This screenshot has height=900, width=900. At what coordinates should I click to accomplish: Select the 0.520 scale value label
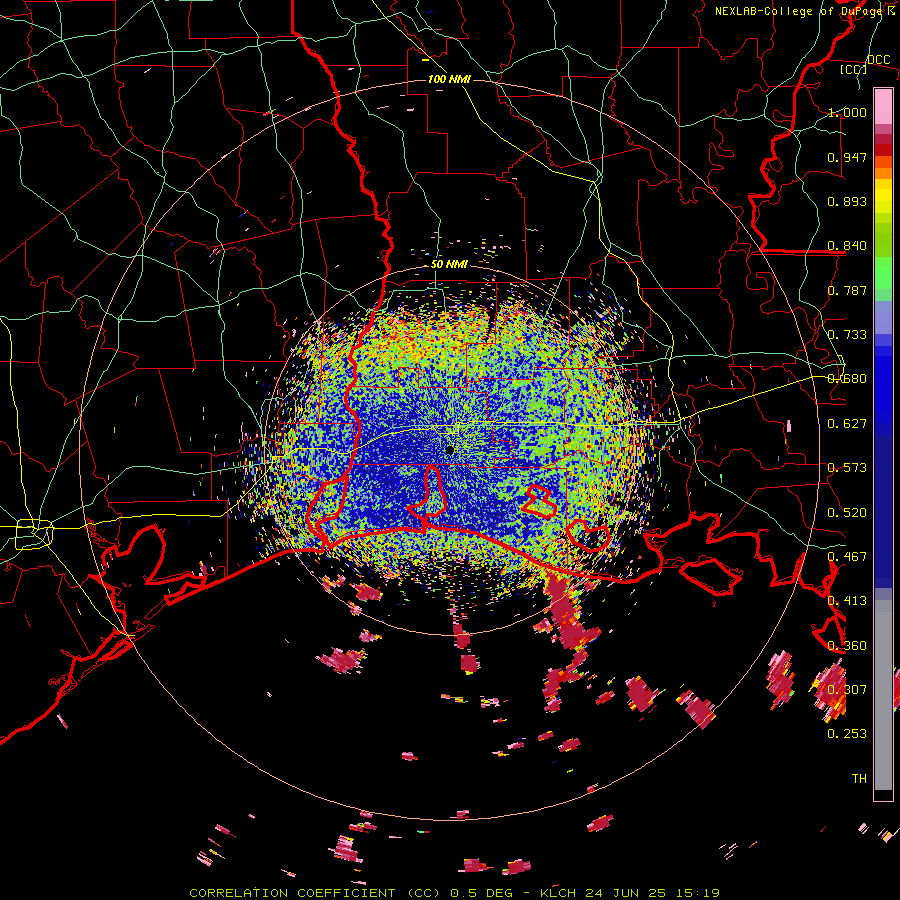click(847, 513)
